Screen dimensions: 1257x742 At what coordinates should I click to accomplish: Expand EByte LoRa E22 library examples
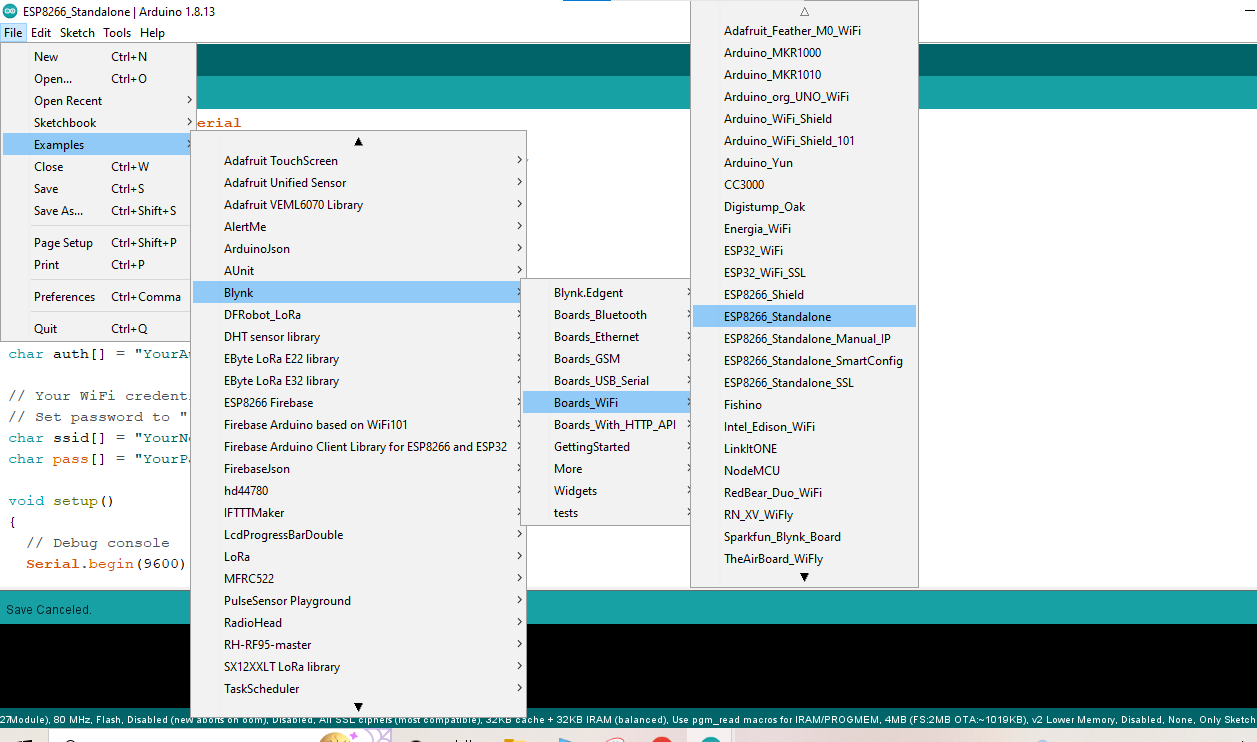click(x=358, y=359)
